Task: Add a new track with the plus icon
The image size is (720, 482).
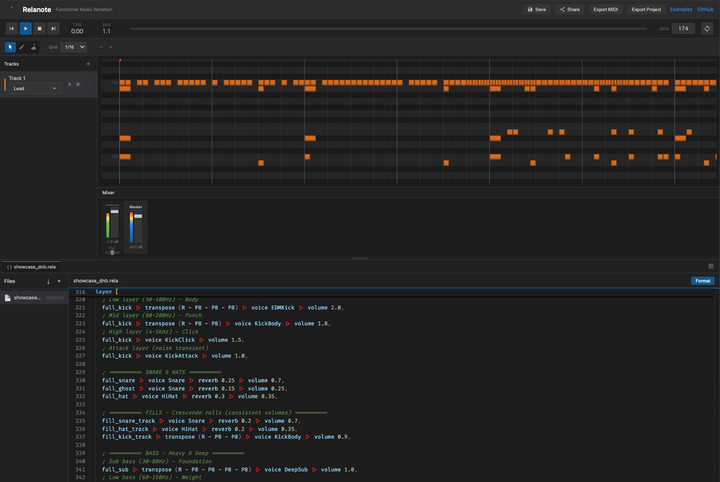Action: [88, 64]
